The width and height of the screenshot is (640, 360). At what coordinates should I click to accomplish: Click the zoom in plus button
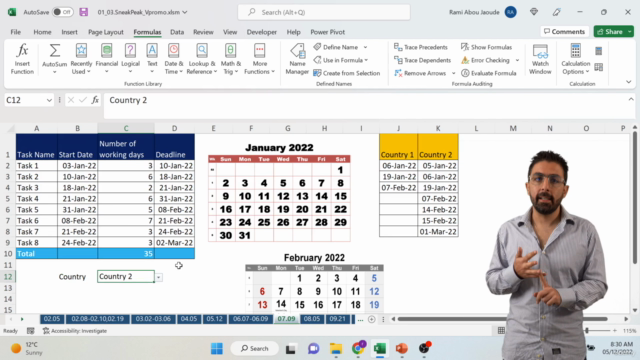[x=615, y=331]
